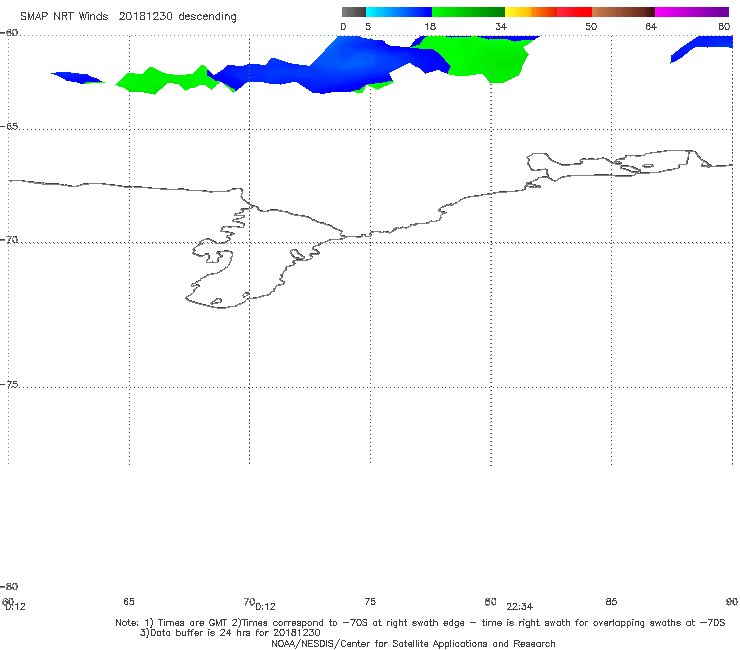Click the latitude label '-75'
Viewport: 740px width, 650px height.
click(9, 384)
